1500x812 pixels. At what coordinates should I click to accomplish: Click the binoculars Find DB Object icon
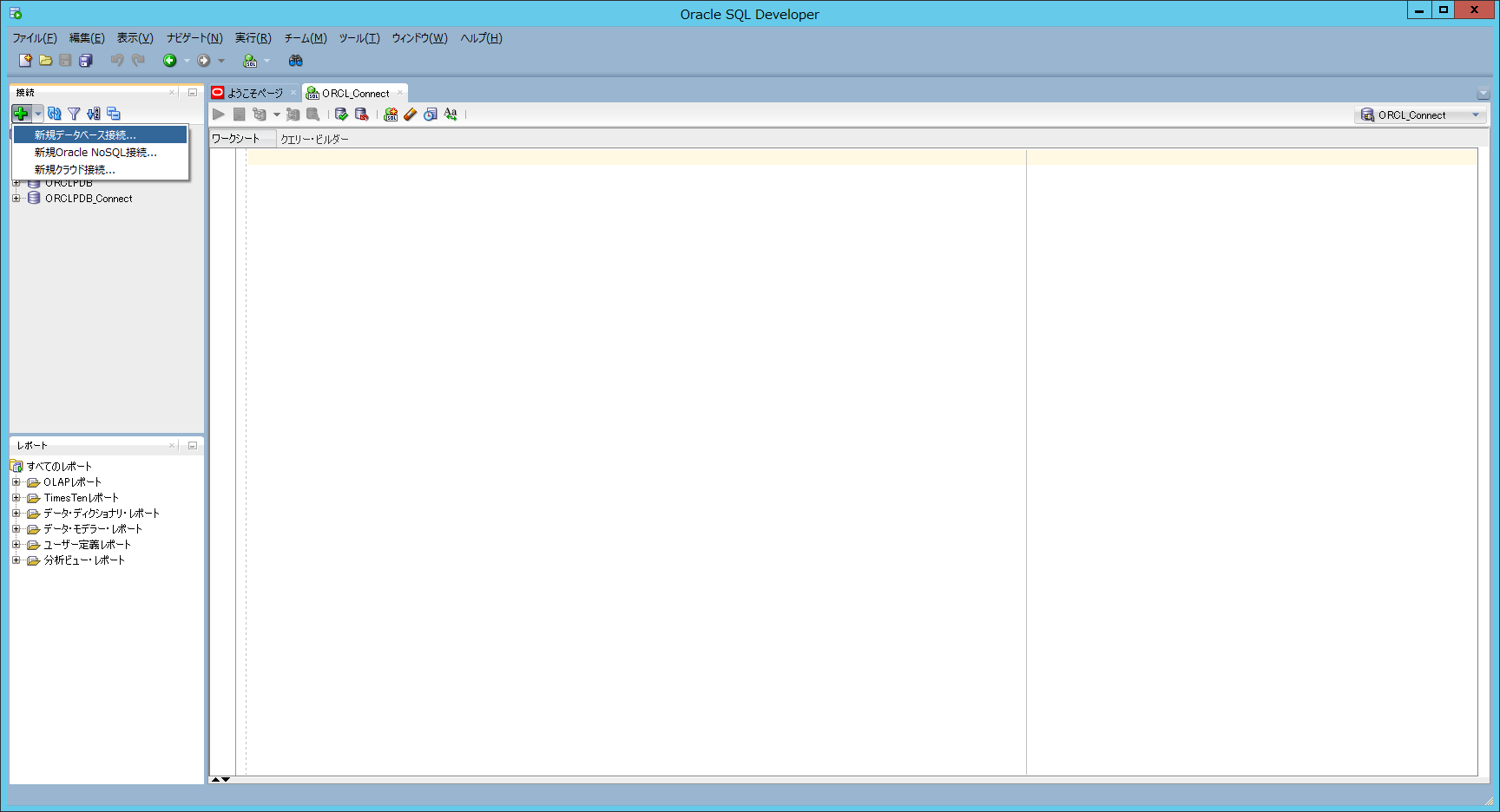[x=296, y=60]
